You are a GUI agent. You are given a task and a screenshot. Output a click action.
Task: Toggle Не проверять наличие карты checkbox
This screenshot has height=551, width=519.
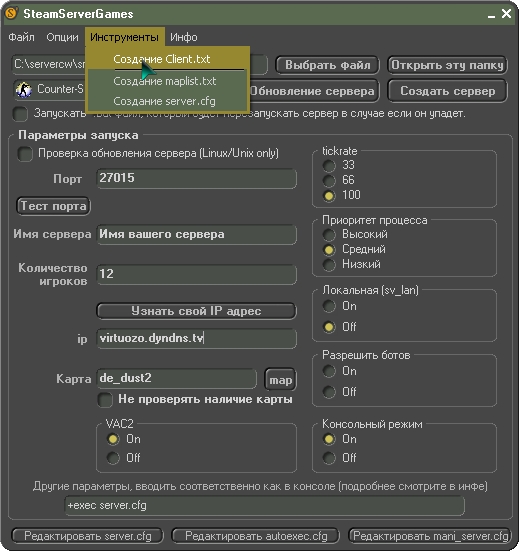[105, 400]
